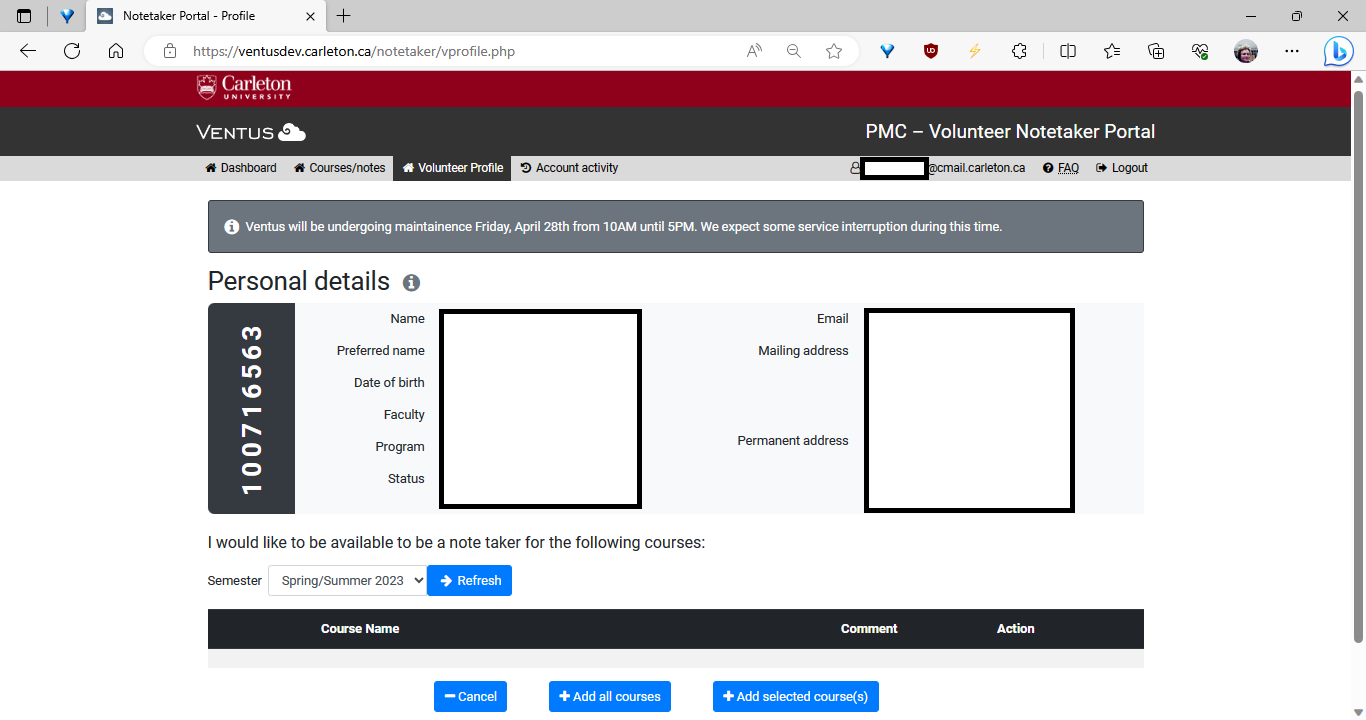This screenshot has height=720, width=1366.
Task: Click the Read aloud icon in address bar
Action: pyautogui.click(x=753, y=51)
